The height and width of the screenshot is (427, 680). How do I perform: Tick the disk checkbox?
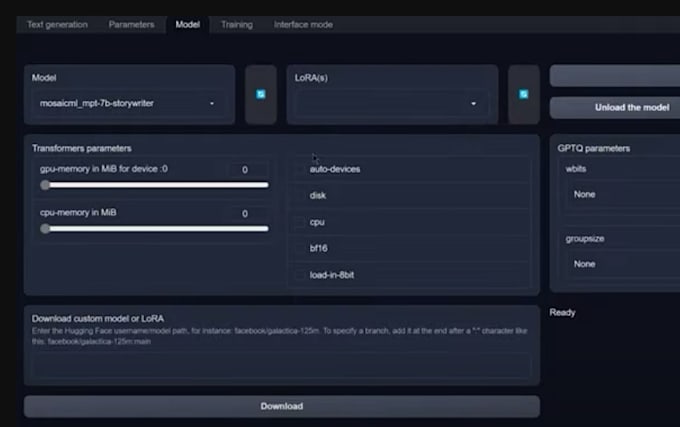point(300,196)
